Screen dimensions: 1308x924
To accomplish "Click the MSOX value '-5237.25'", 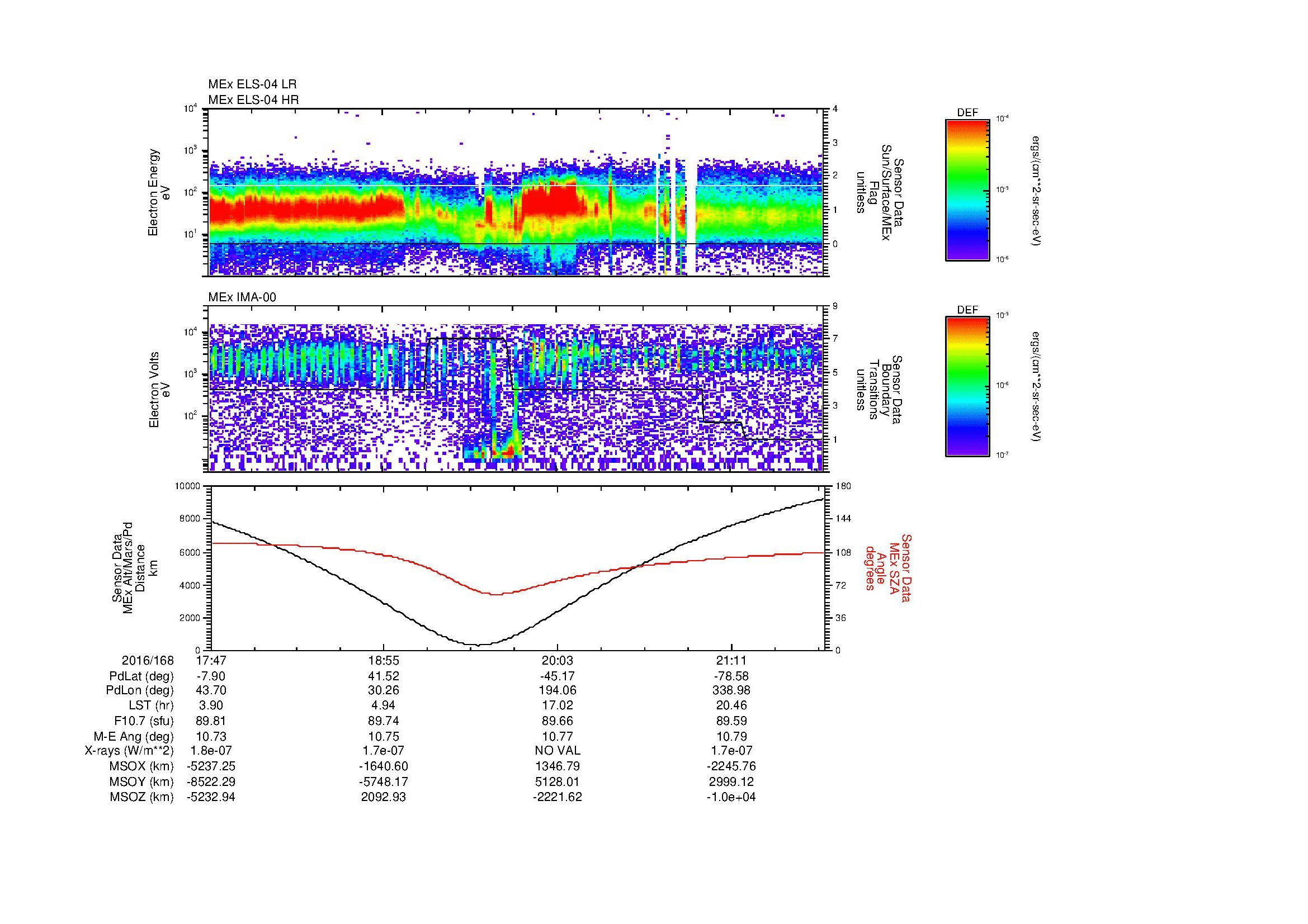I will coord(211,766).
